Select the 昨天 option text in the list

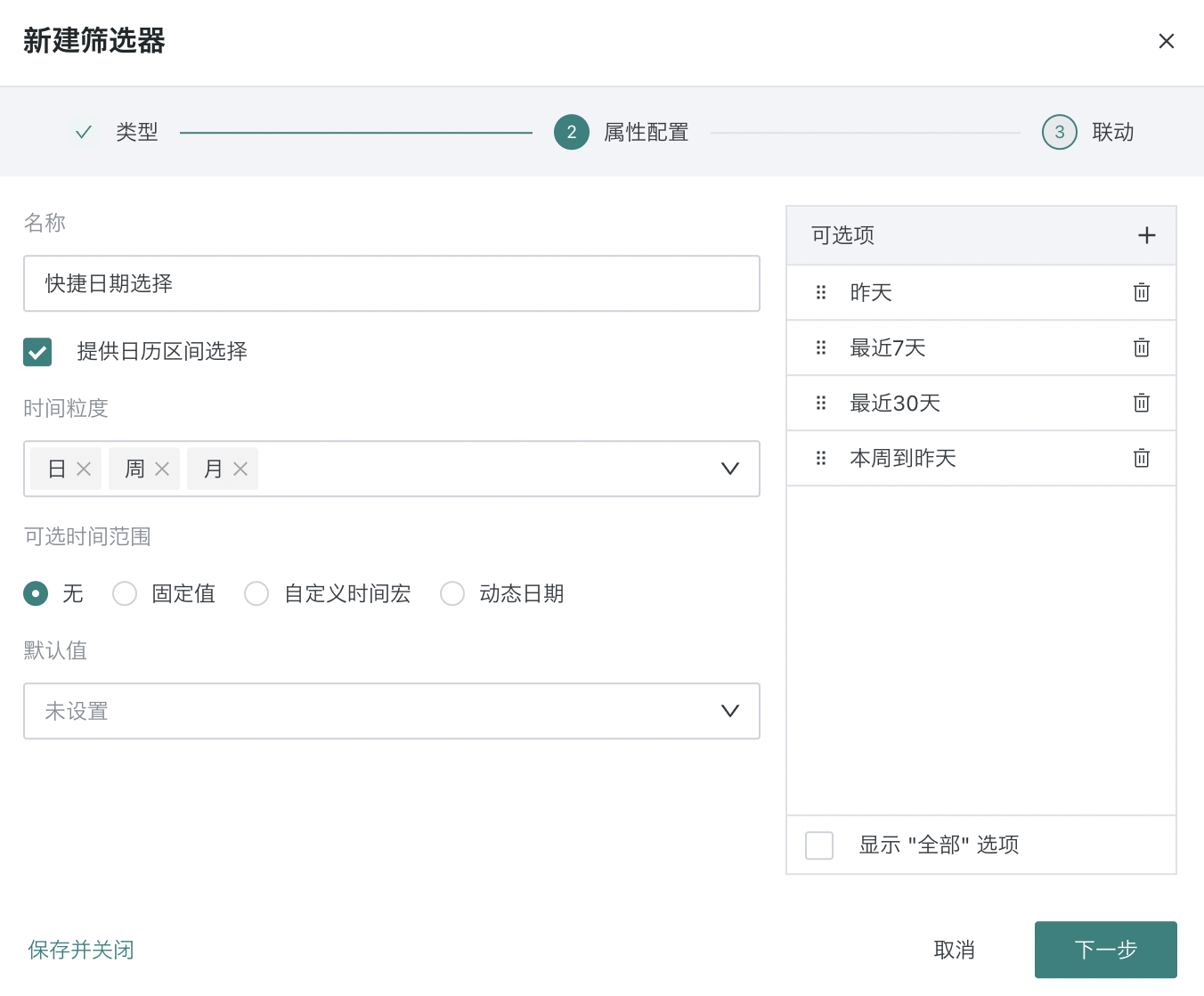pos(871,292)
